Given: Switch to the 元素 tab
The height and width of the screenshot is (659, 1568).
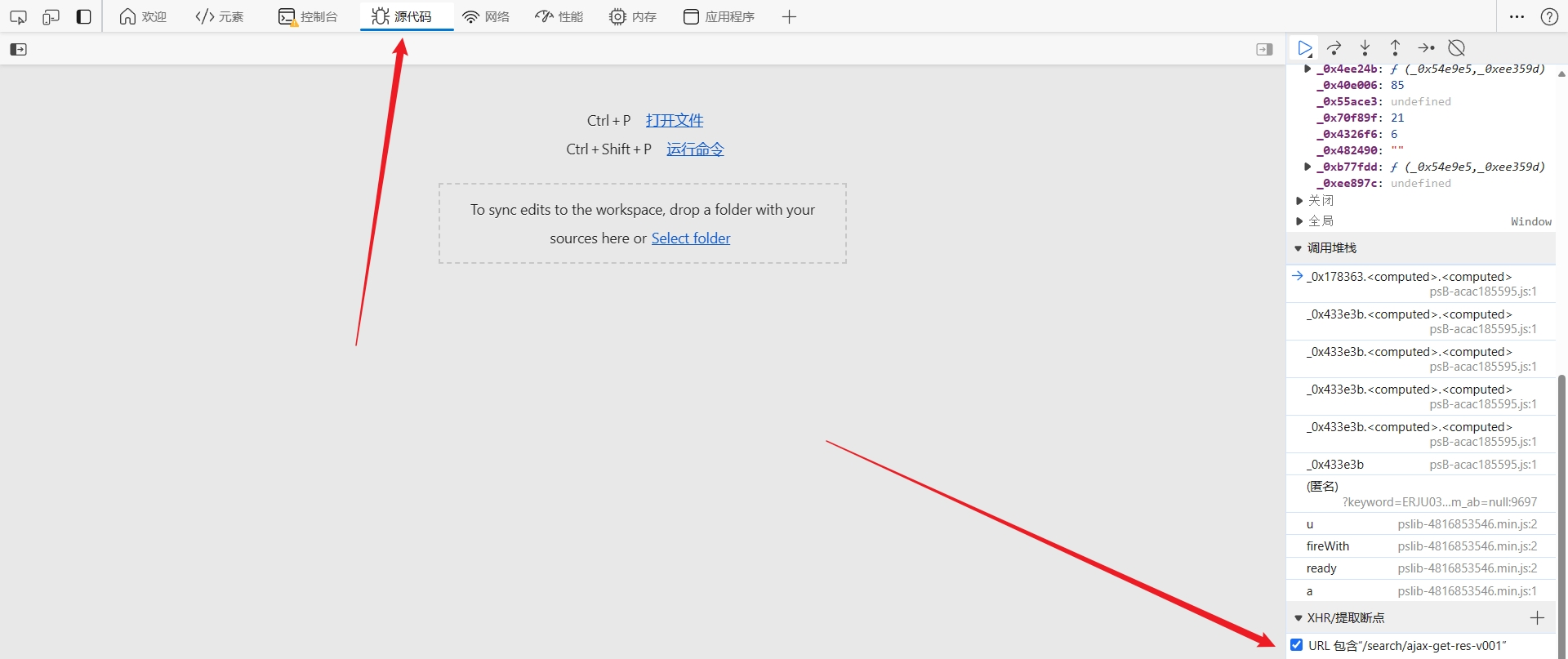Looking at the screenshot, I should pos(220,16).
